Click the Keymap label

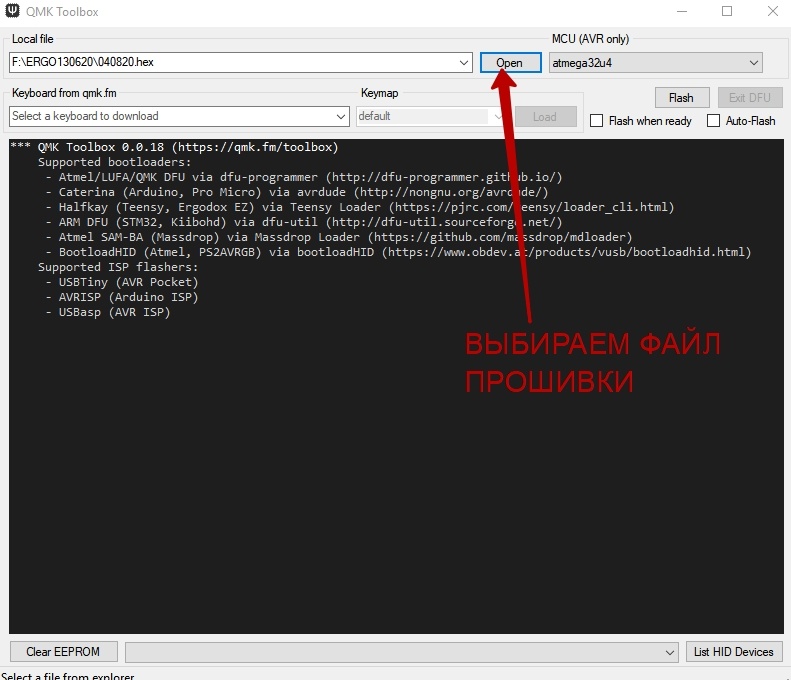[379, 93]
